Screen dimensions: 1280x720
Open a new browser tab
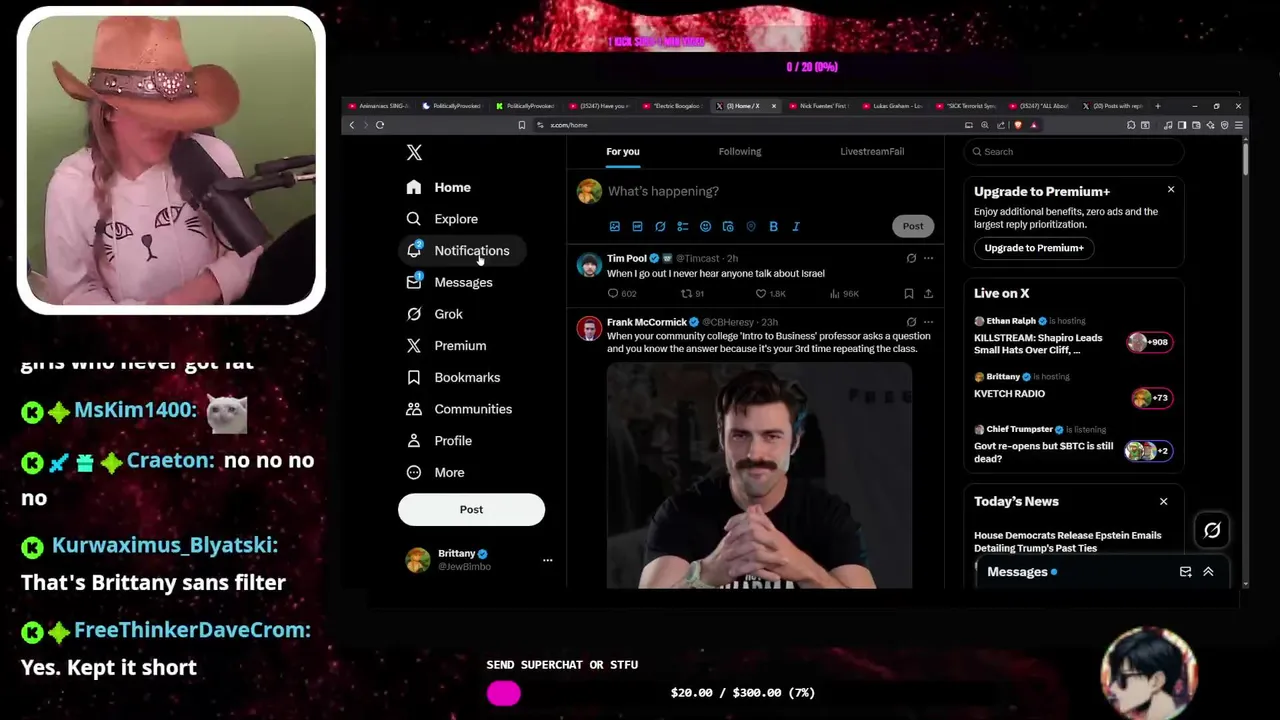pyautogui.click(x=1158, y=105)
